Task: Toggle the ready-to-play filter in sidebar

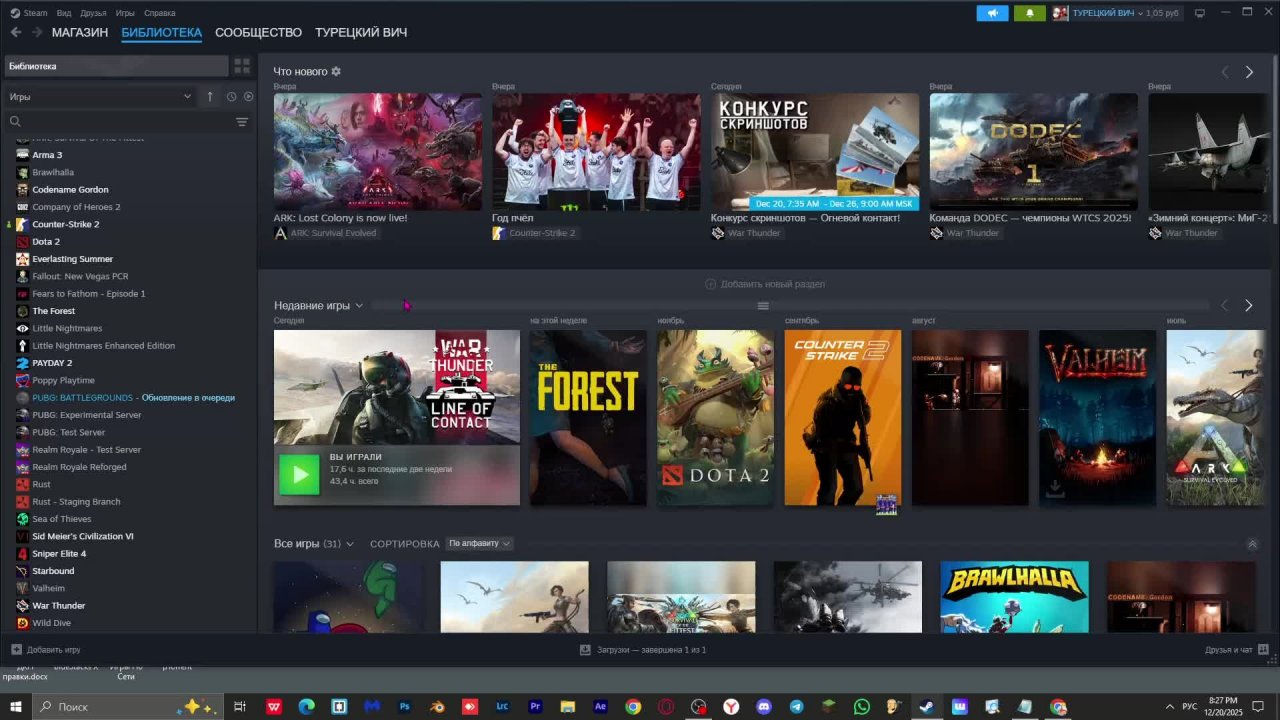Action: click(249, 97)
